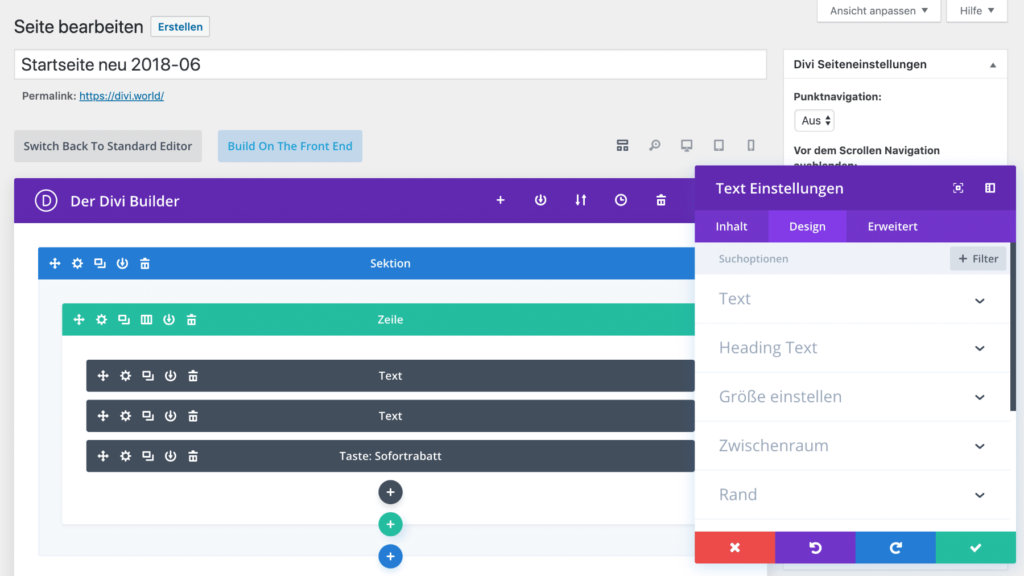The height and width of the screenshot is (576, 1024).
Task: Discard changes with red X button
Action: click(735, 547)
